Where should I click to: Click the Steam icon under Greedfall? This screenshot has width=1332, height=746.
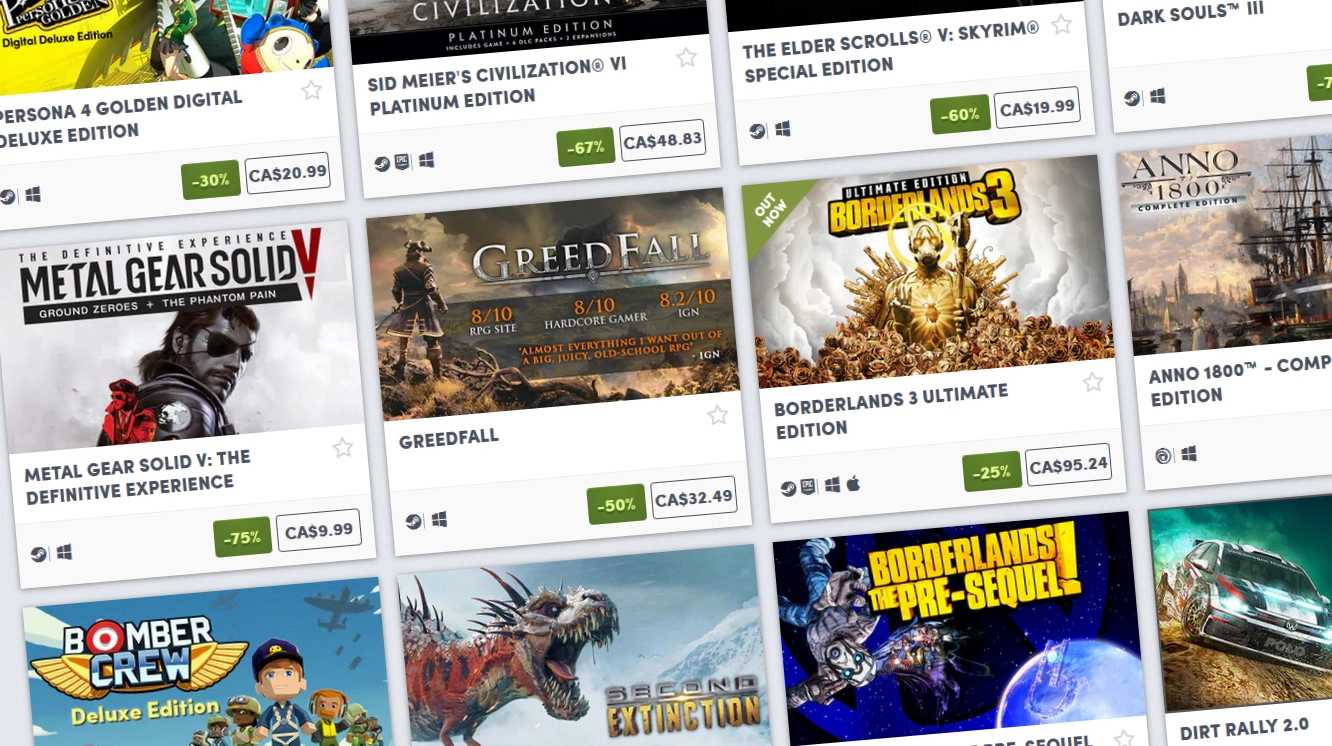point(413,522)
